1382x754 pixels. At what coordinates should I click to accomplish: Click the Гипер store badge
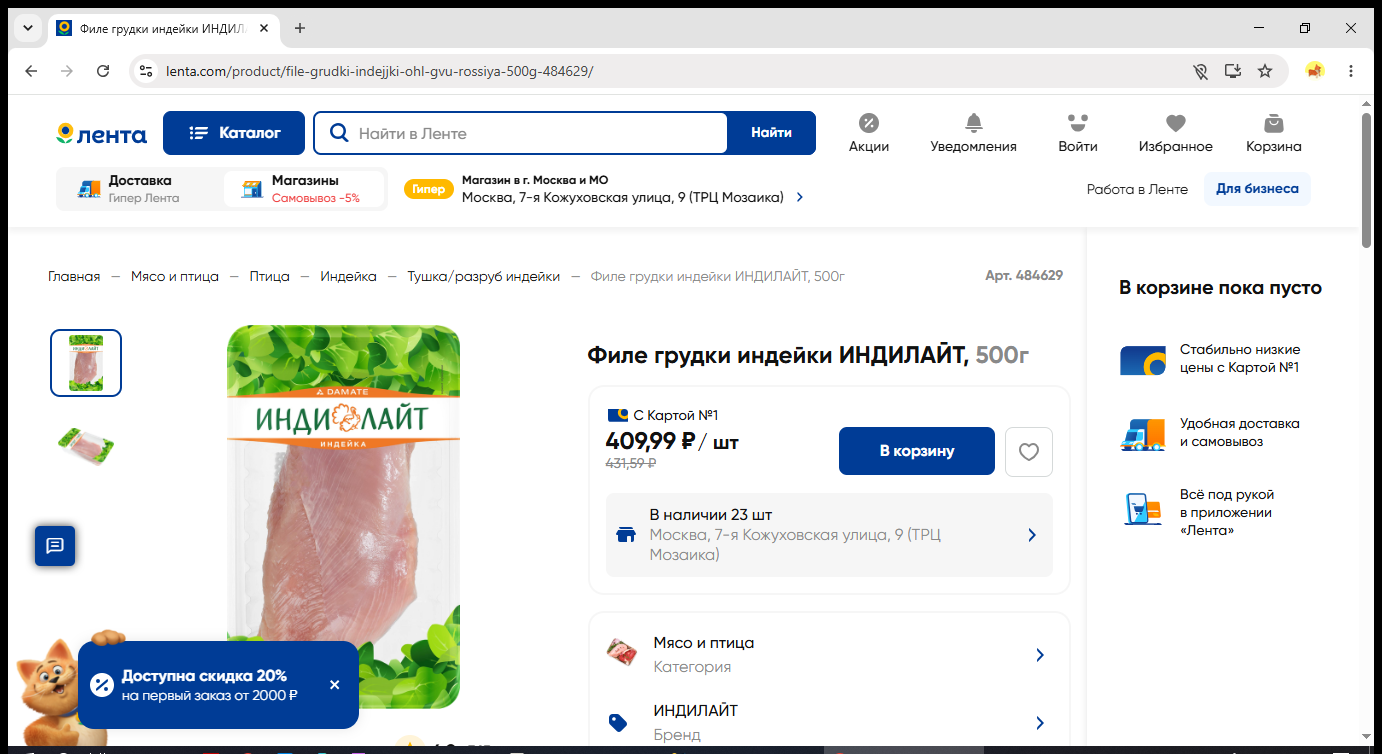[x=428, y=189]
